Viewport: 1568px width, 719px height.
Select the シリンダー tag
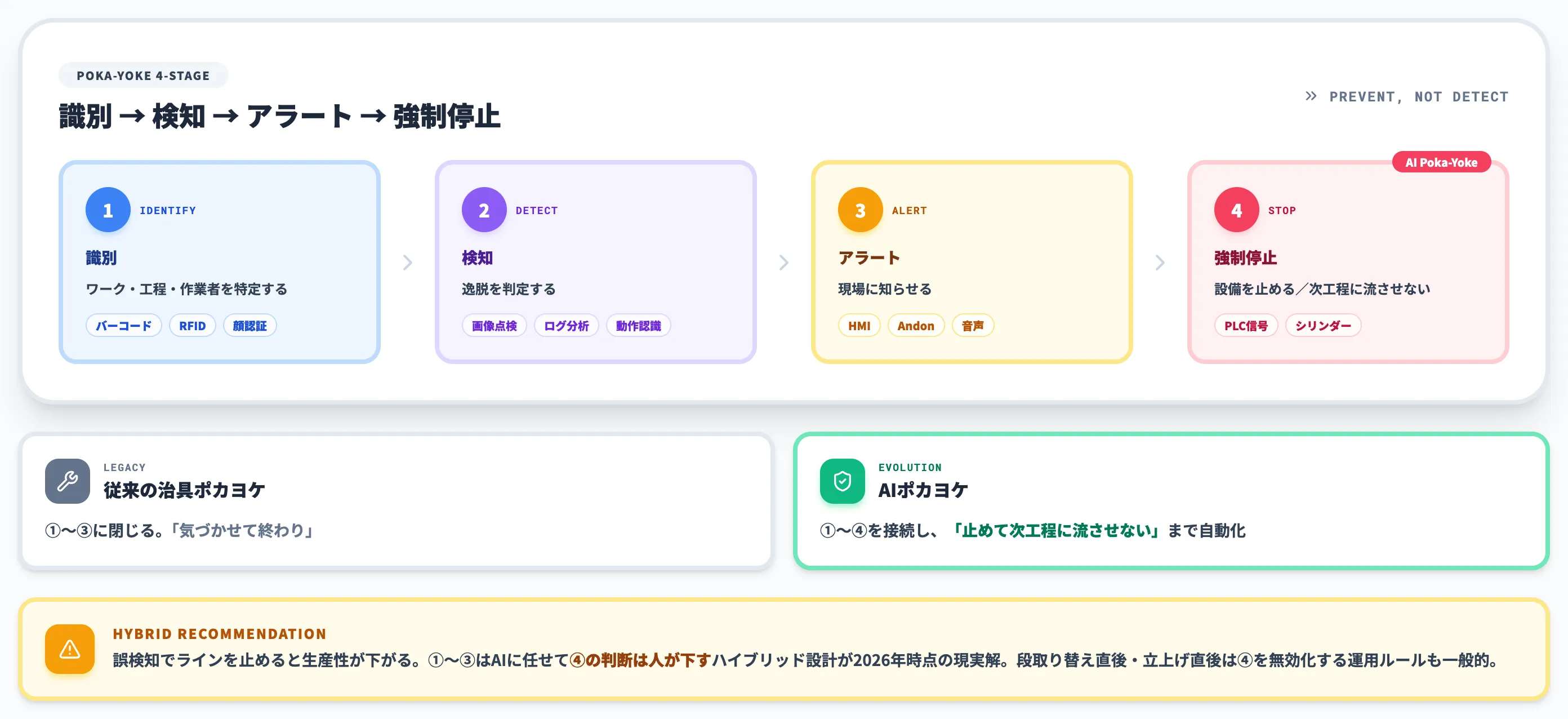point(1324,326)
